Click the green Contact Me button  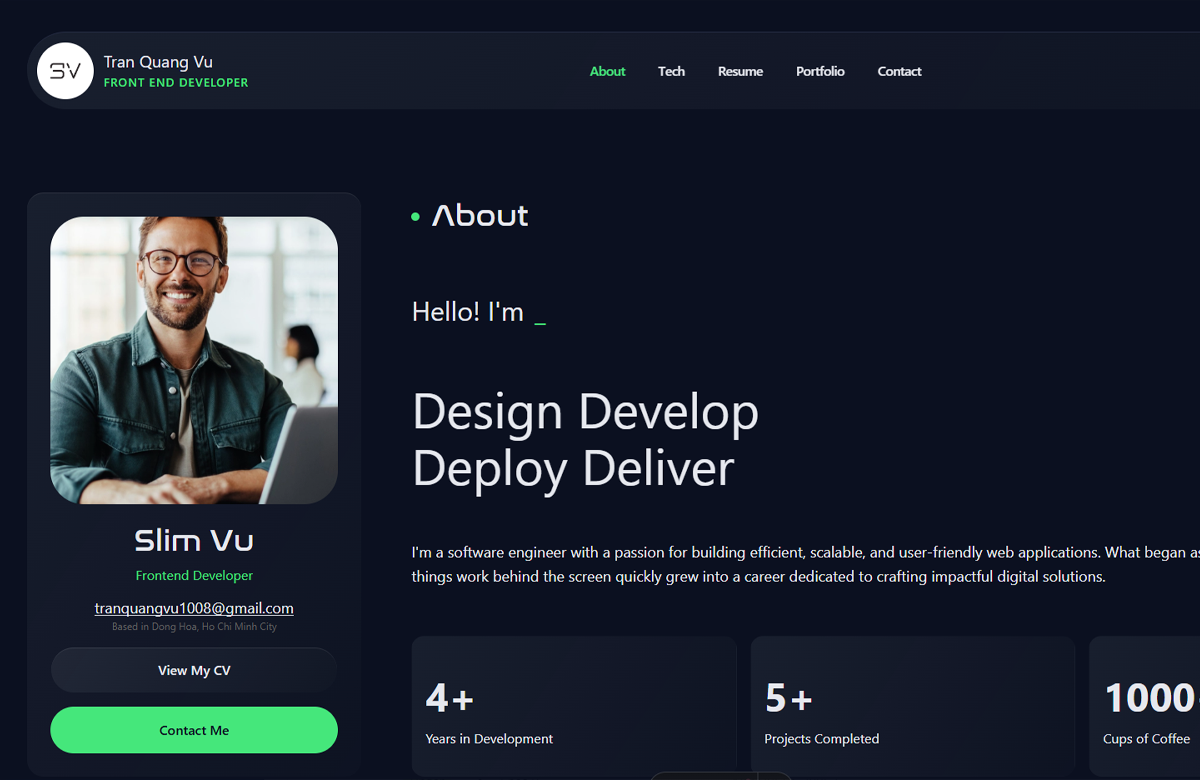point(194,730)
